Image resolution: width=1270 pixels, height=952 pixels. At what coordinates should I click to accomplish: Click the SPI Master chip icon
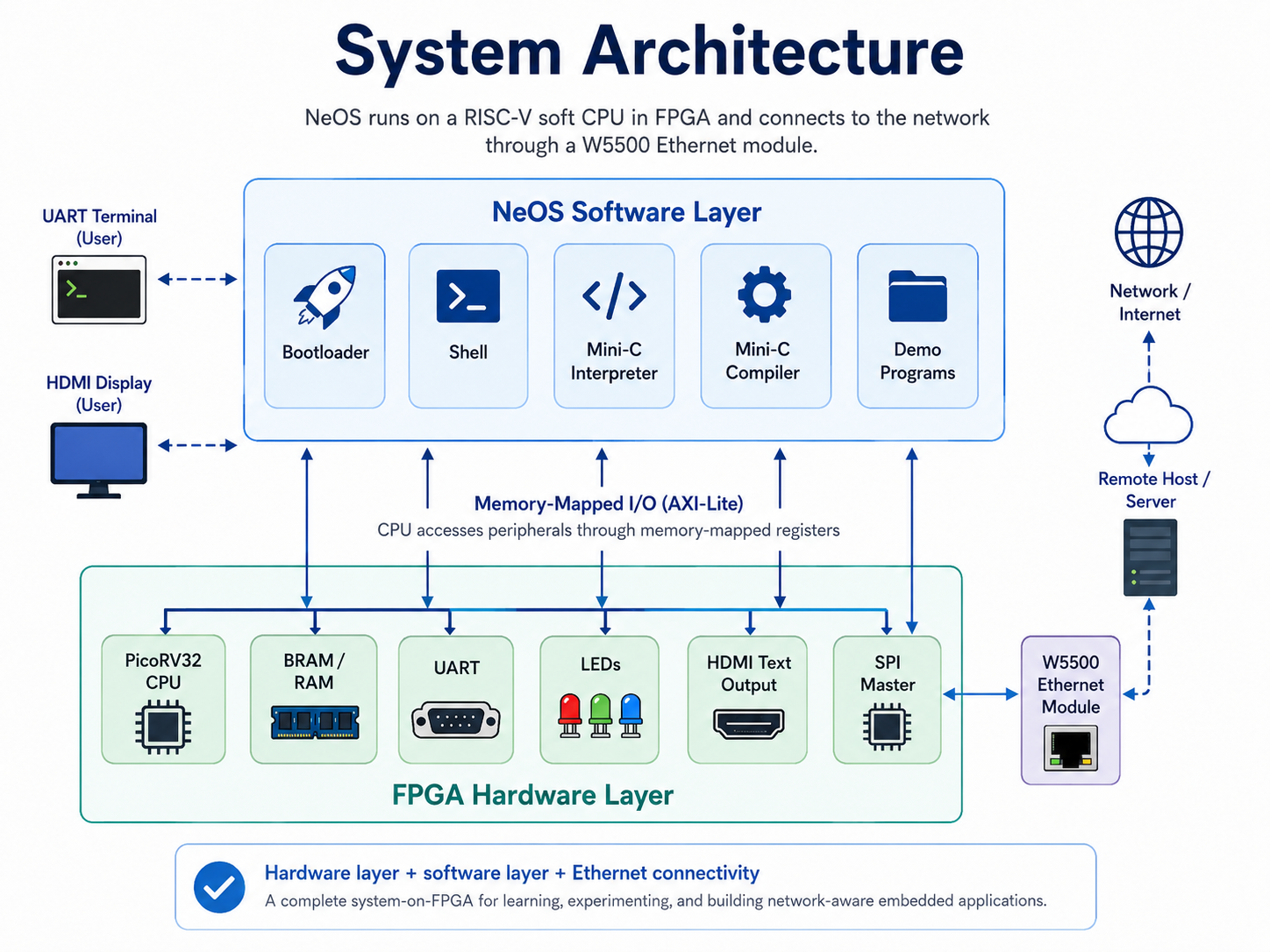pos(887,727)
